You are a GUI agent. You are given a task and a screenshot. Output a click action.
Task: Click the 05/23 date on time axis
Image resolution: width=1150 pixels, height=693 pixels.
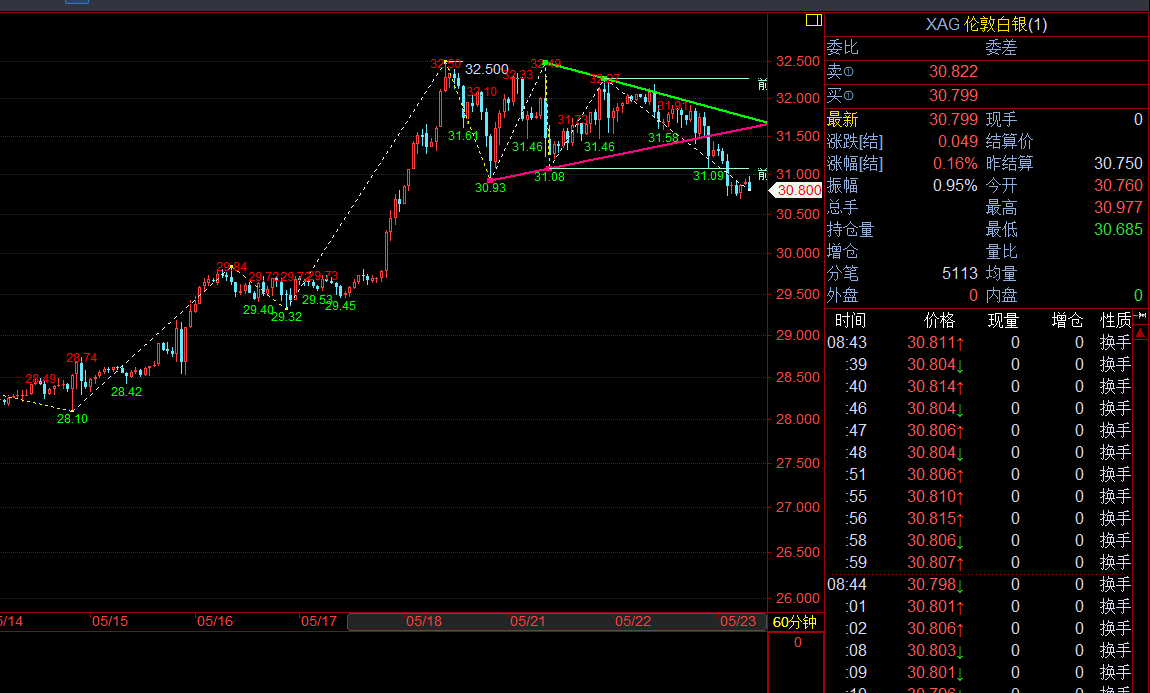(738, 621)
